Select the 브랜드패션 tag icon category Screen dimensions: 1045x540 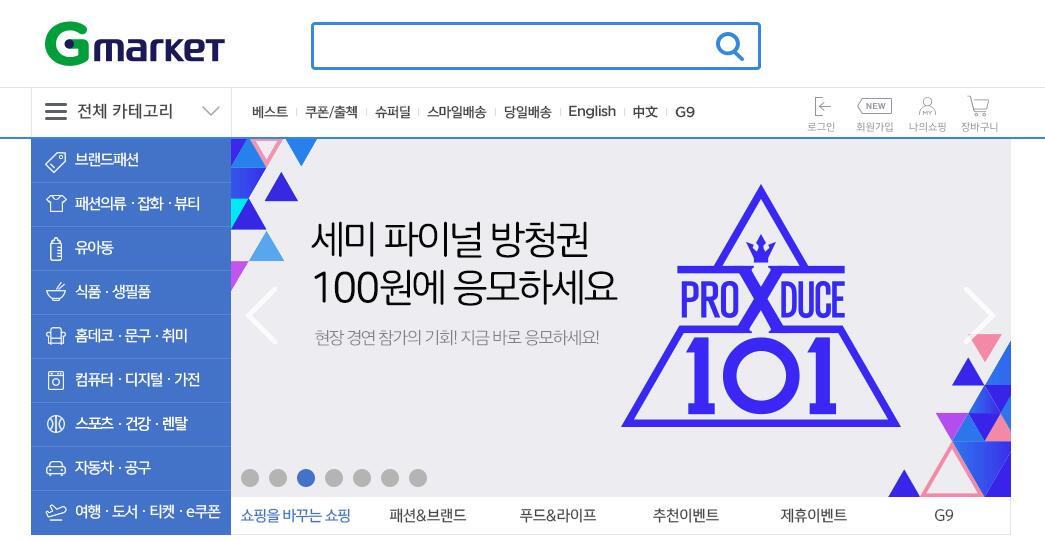coord(131,160)
